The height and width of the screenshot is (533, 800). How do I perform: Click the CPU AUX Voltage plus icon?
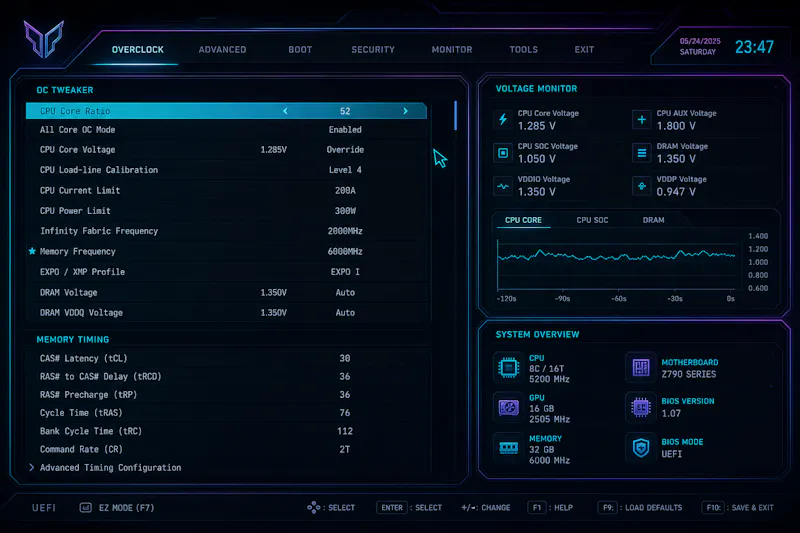coord(641,119)
